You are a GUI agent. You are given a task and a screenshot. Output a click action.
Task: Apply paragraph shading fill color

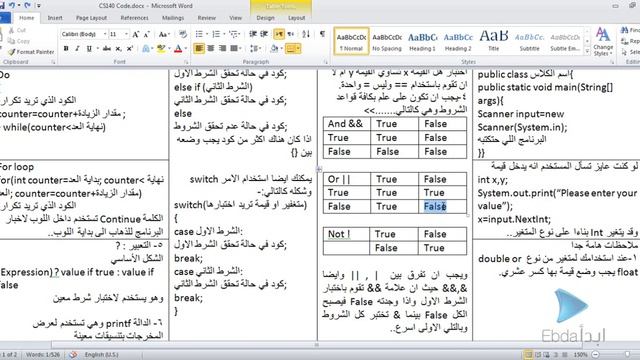274,49
